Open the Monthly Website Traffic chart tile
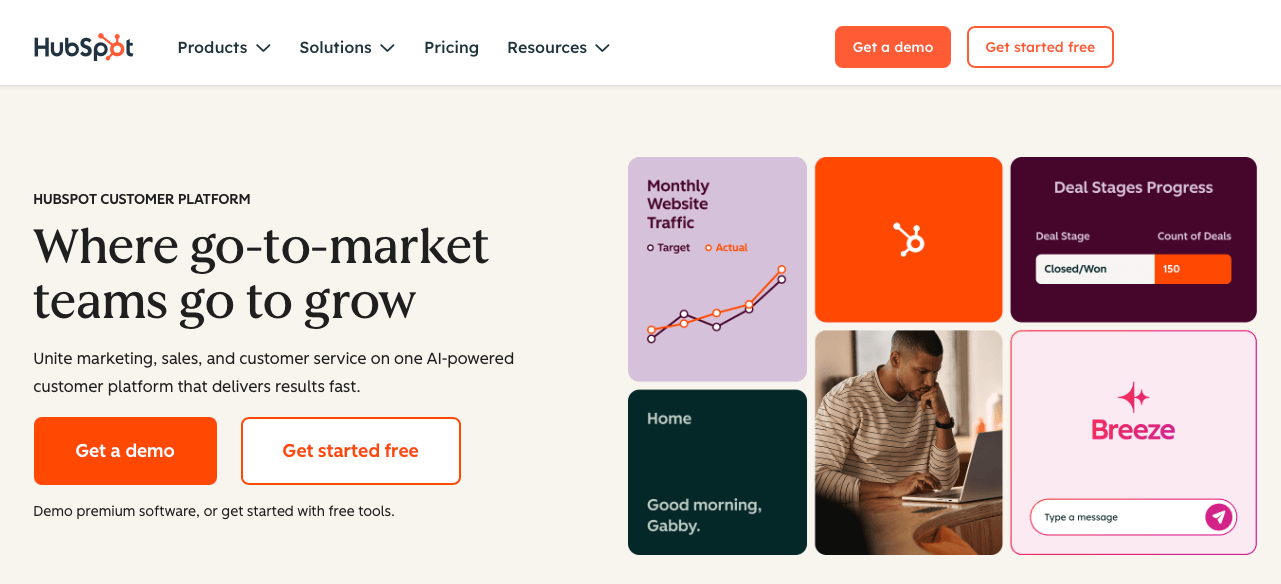 [x=716, y=268]
